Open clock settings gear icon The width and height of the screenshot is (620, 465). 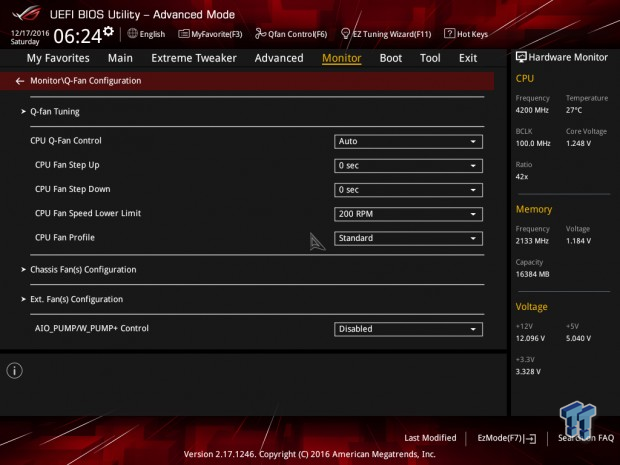(x=108, y=31)
